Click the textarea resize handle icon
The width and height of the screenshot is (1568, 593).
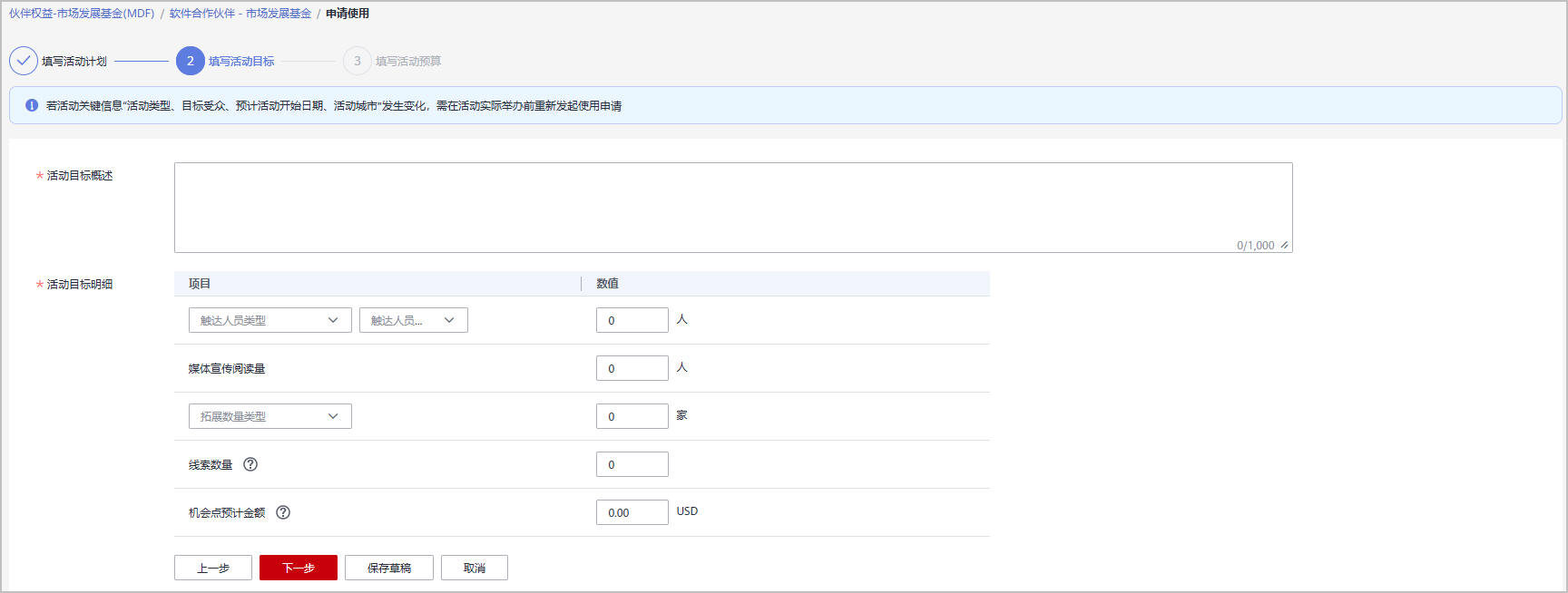click(1284, 245)
